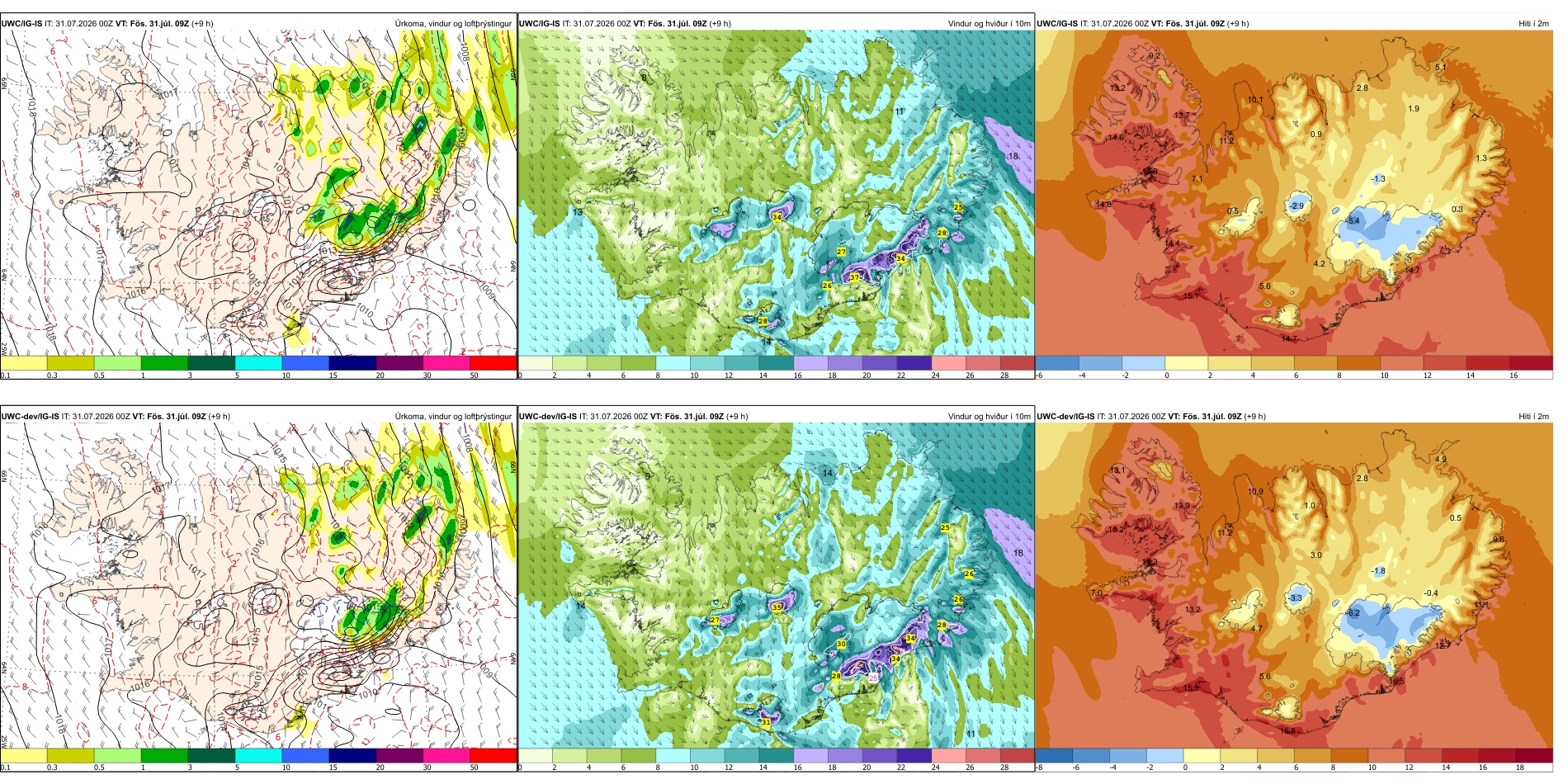
Task: Pick red 50 swatch in UWC/IG-IS precipitation legend
Action: click(x=494, y=363)
